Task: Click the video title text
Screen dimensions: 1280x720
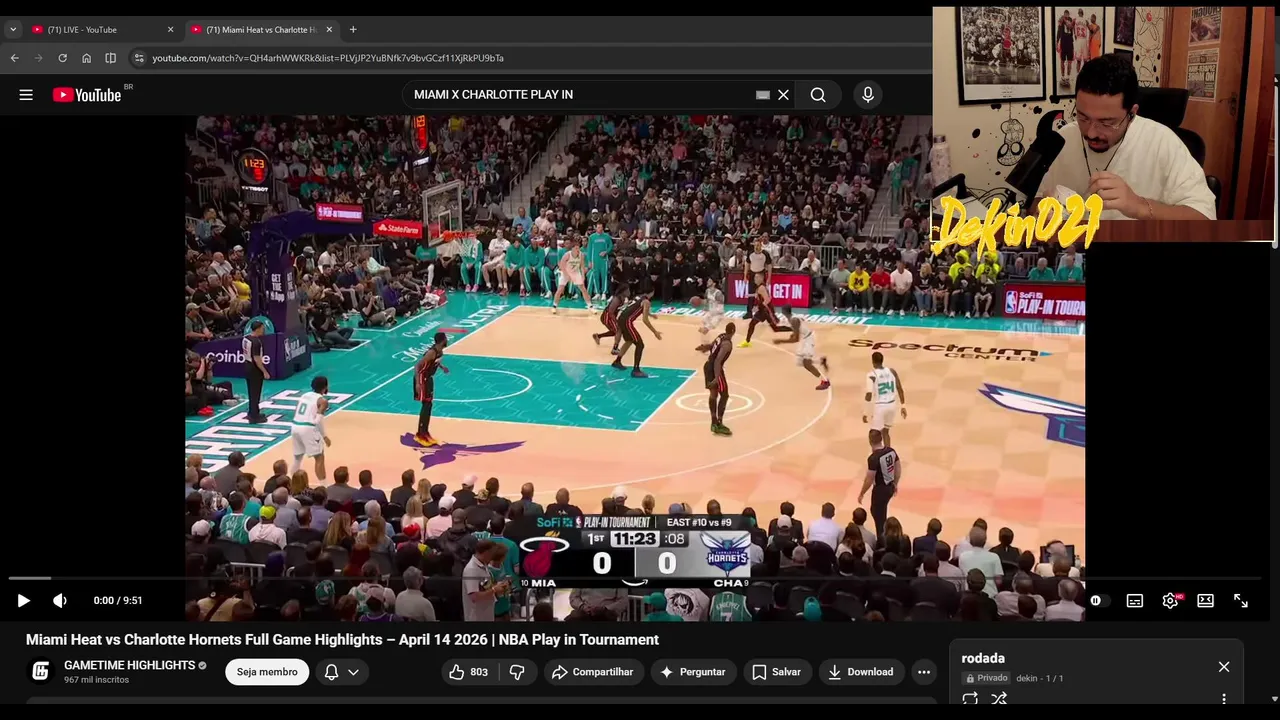Action: [342, 640]
